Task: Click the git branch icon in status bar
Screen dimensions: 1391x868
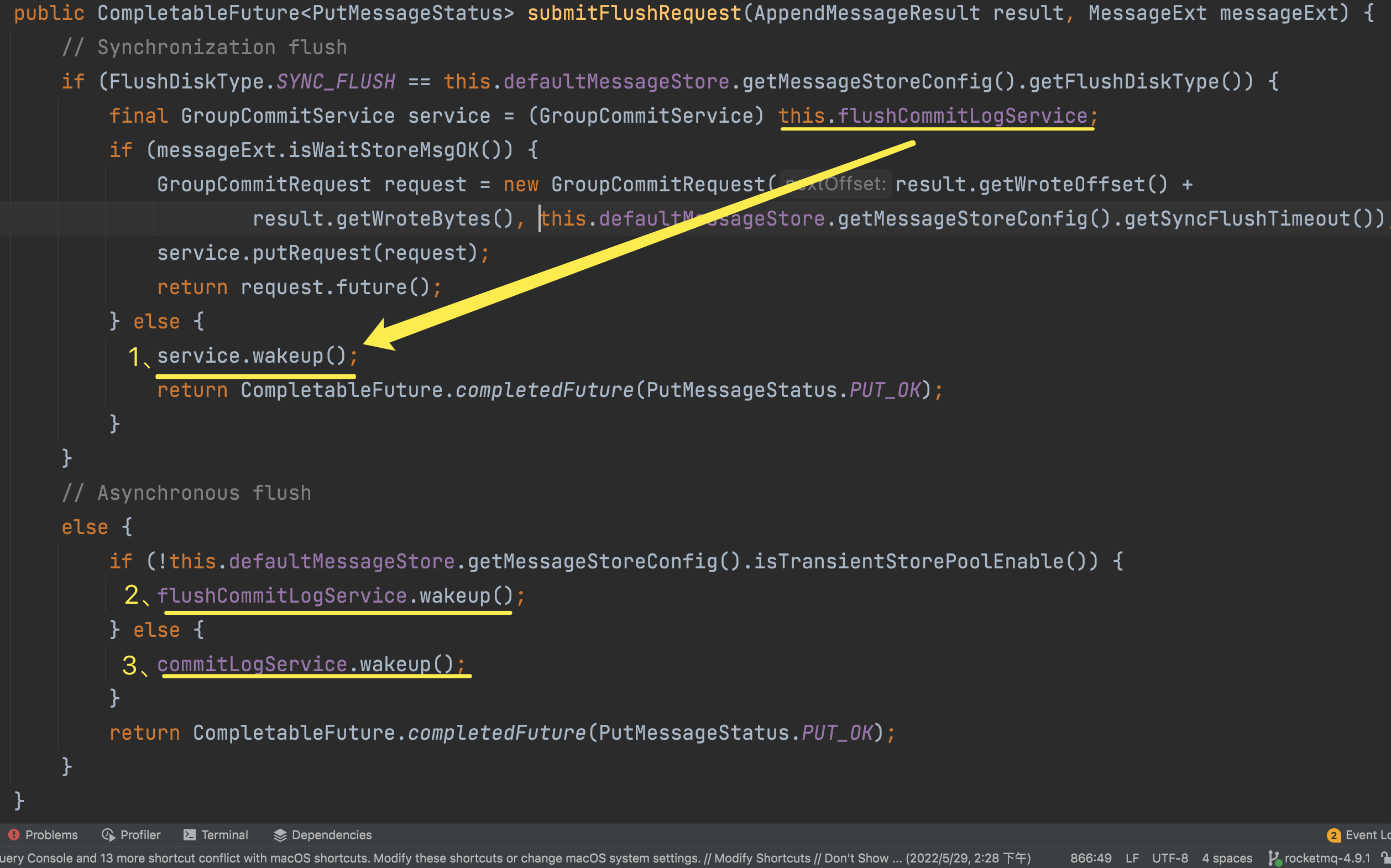Action: [1273, 857]
